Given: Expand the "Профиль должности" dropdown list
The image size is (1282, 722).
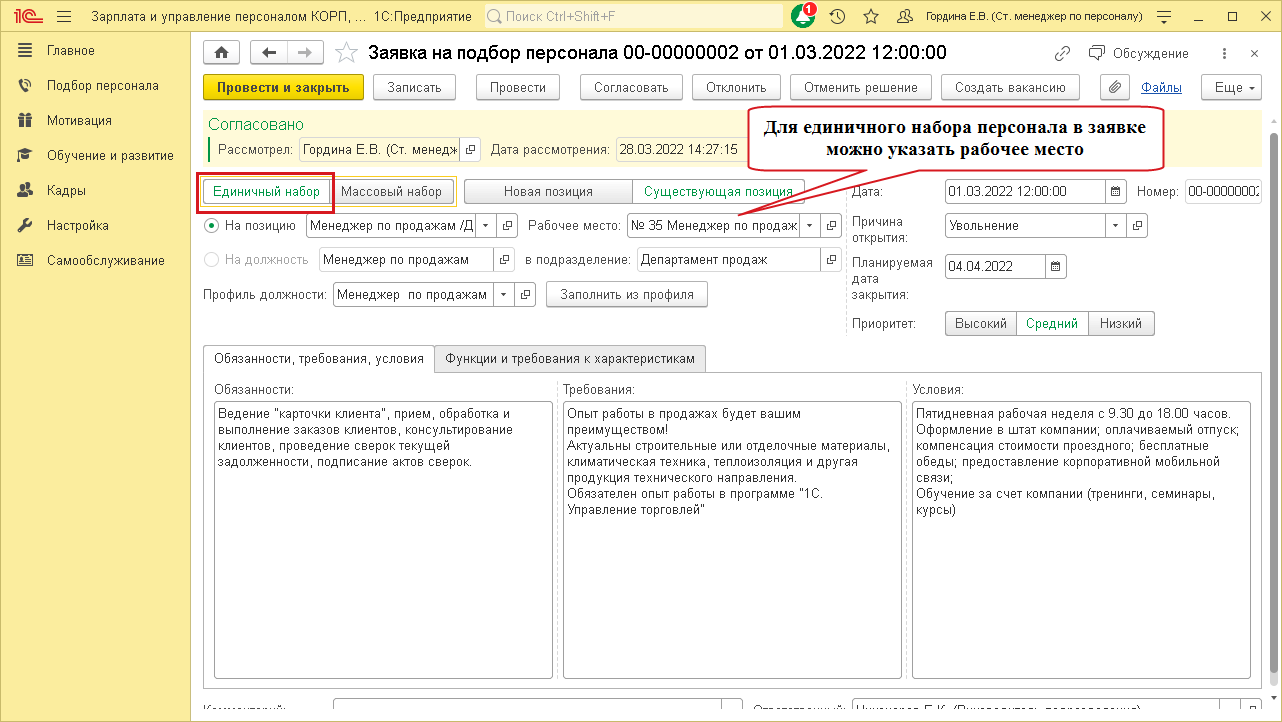Looking at the screenshot, I should click(502, 295).
